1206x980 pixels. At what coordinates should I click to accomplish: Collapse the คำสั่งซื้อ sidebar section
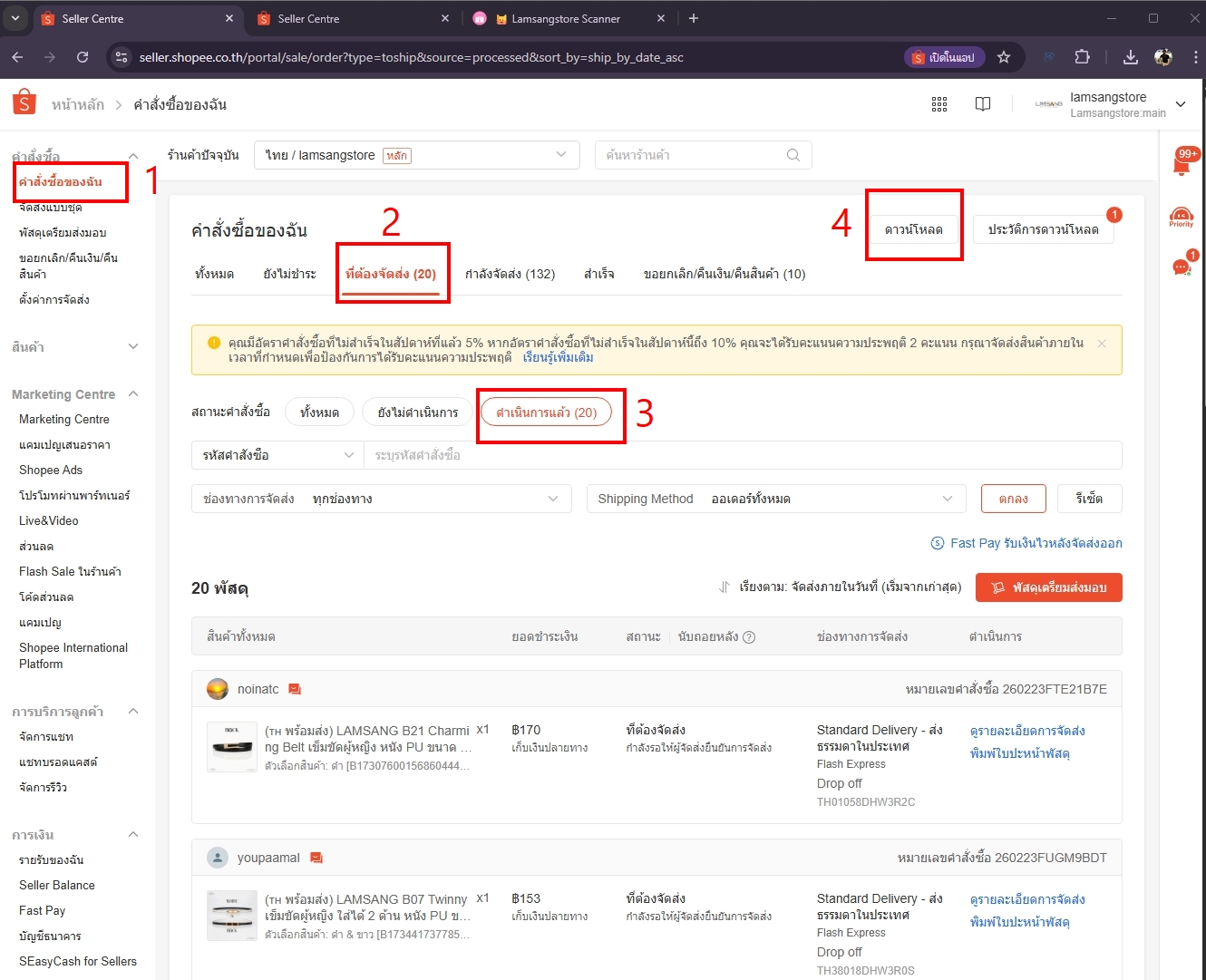pos(133,156)
